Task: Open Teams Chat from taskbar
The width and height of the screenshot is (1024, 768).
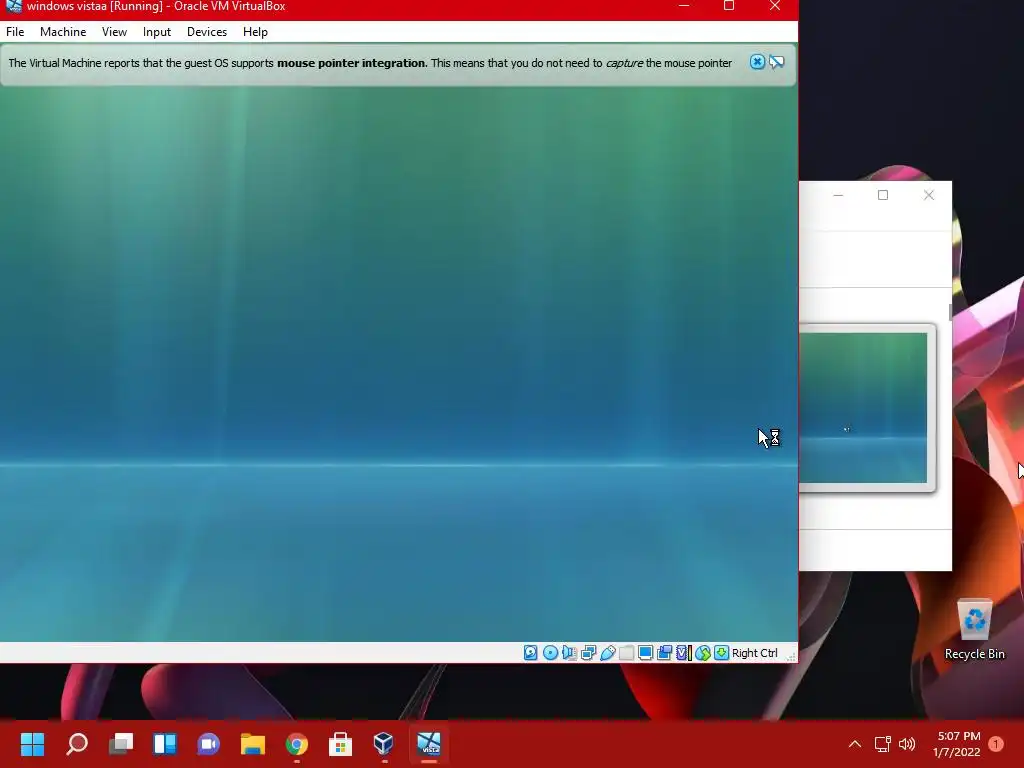Action: point(208,744)
